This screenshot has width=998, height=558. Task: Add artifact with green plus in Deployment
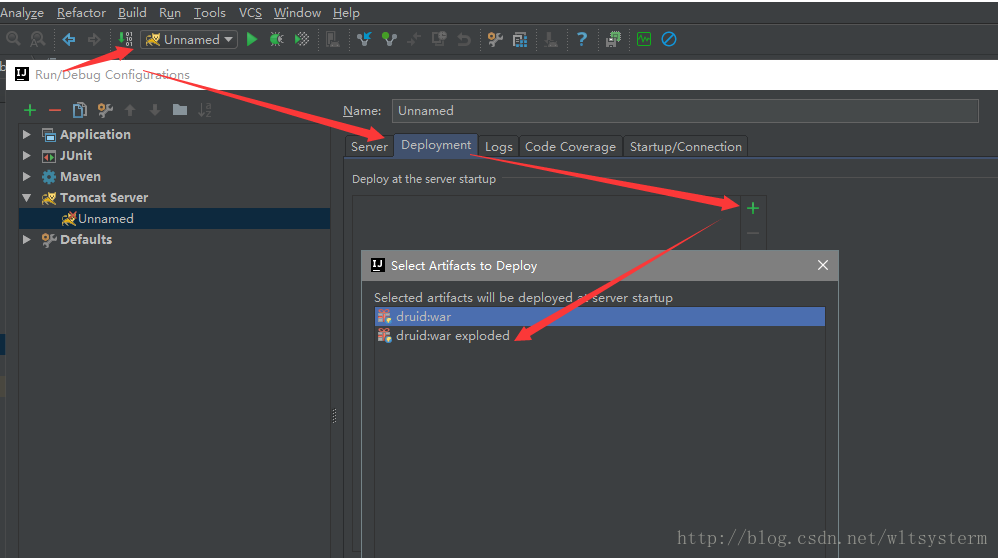click(753, 208)
